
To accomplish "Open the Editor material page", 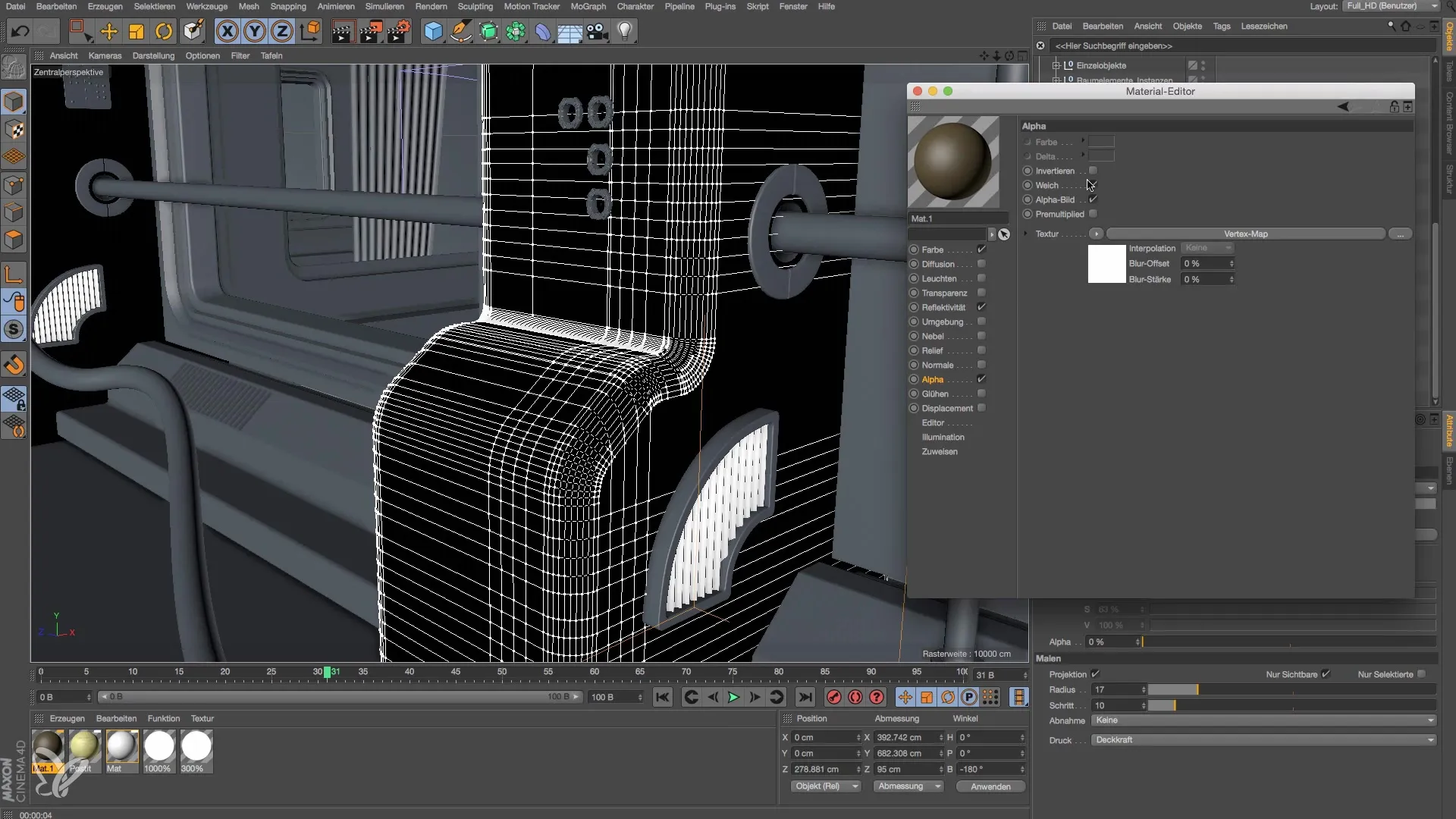I will (x=933, y=422).
